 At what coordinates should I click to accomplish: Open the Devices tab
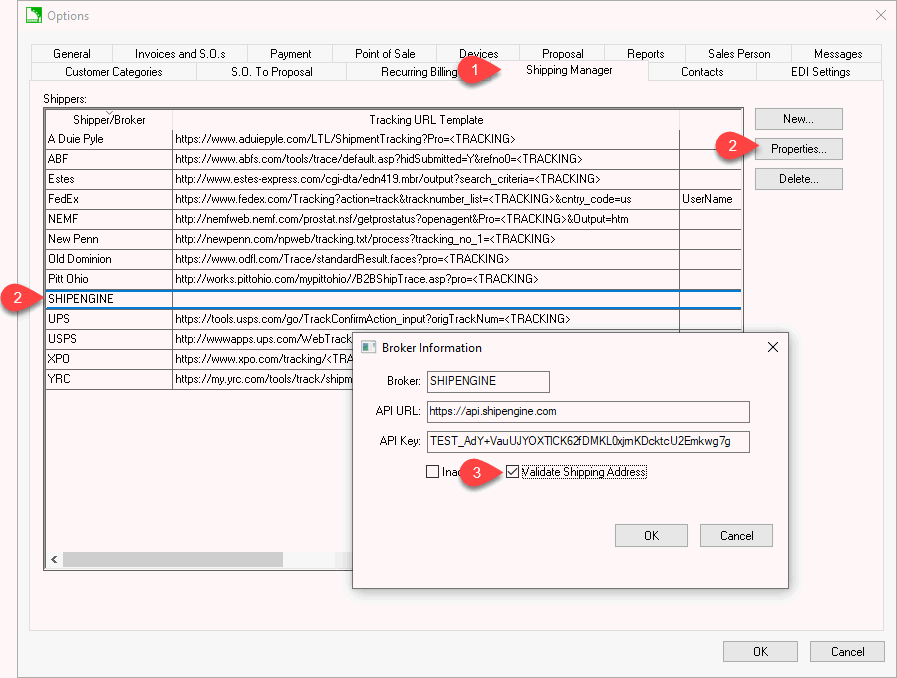point(478,53)
